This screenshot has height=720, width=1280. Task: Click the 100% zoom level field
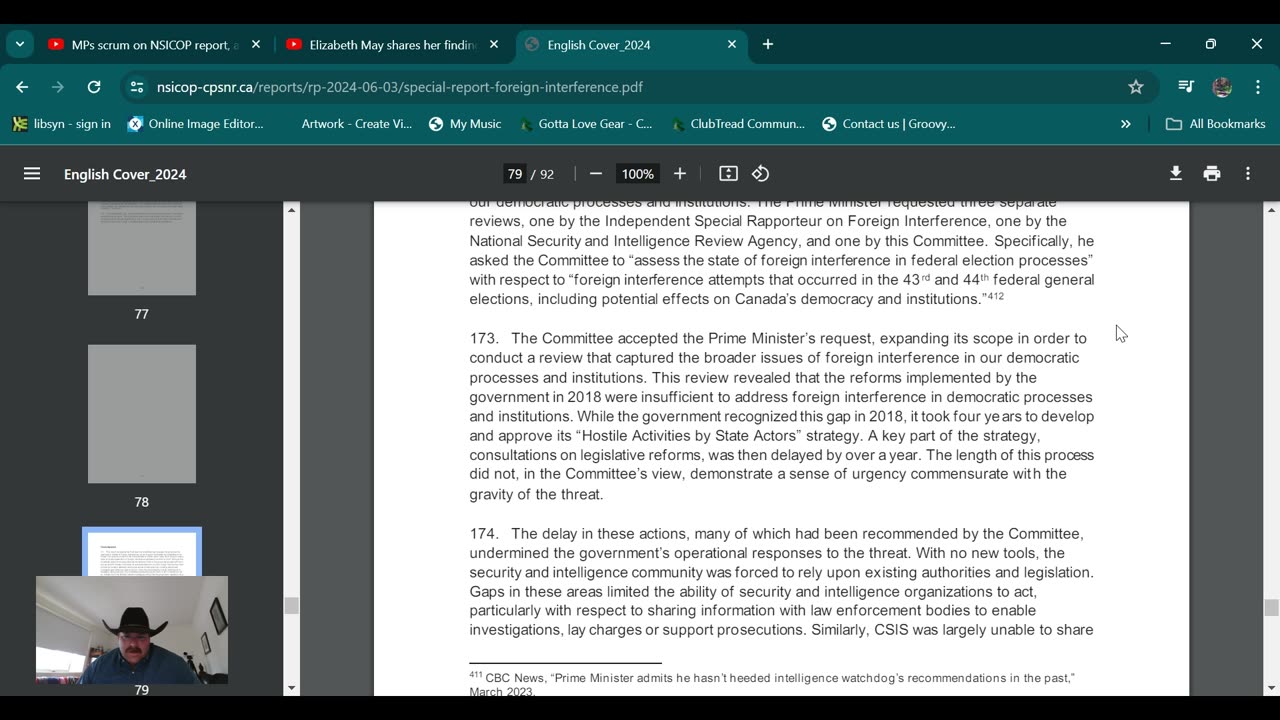(637, 174)
